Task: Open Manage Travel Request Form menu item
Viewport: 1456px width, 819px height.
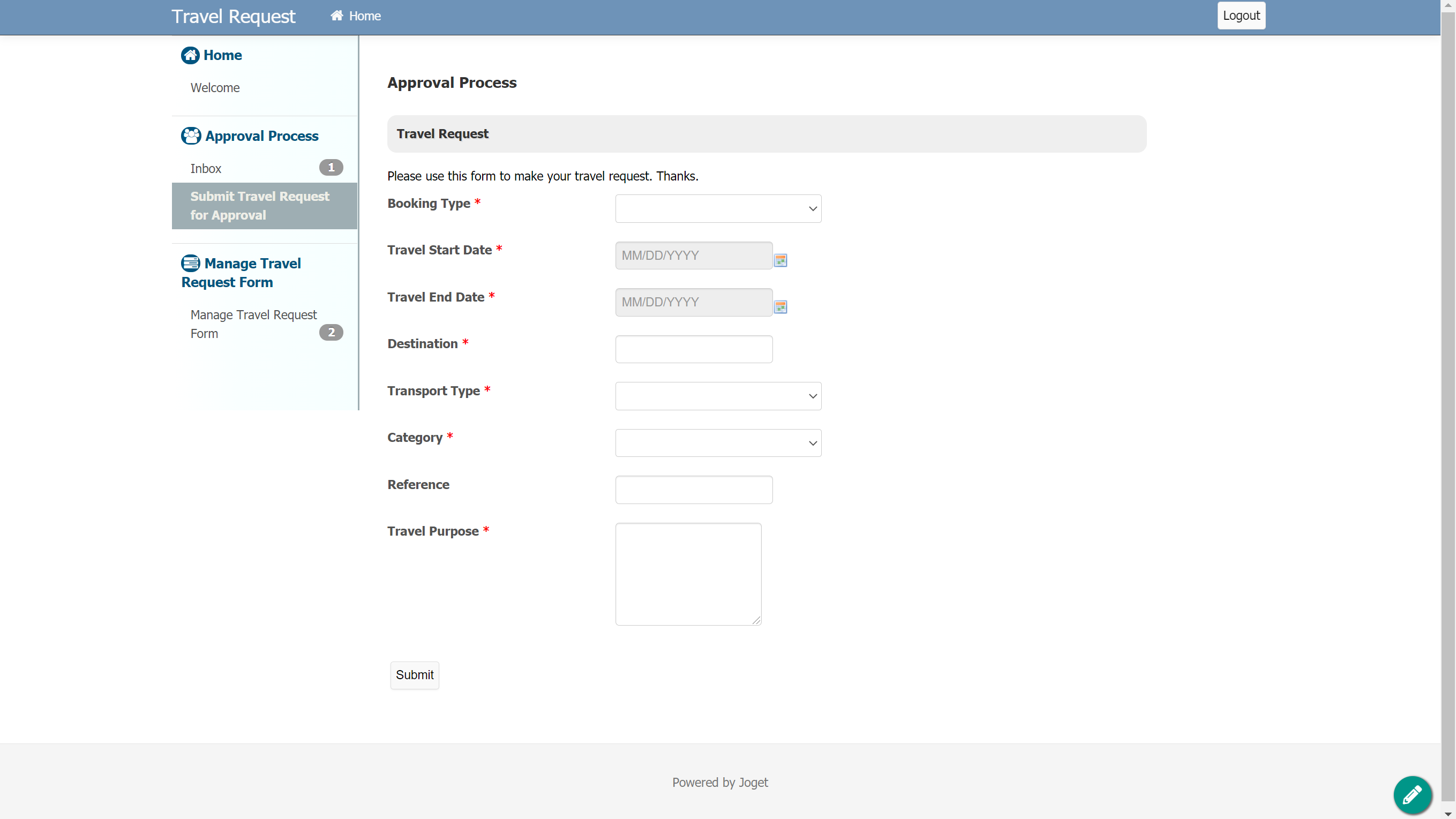Action: coord(254,324)
